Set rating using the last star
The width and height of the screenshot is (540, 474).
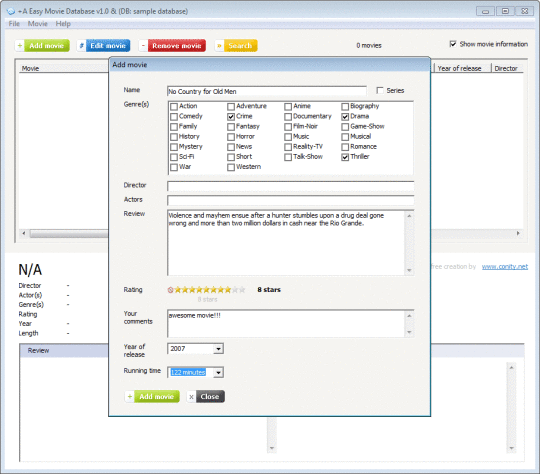tap(242, 290)
